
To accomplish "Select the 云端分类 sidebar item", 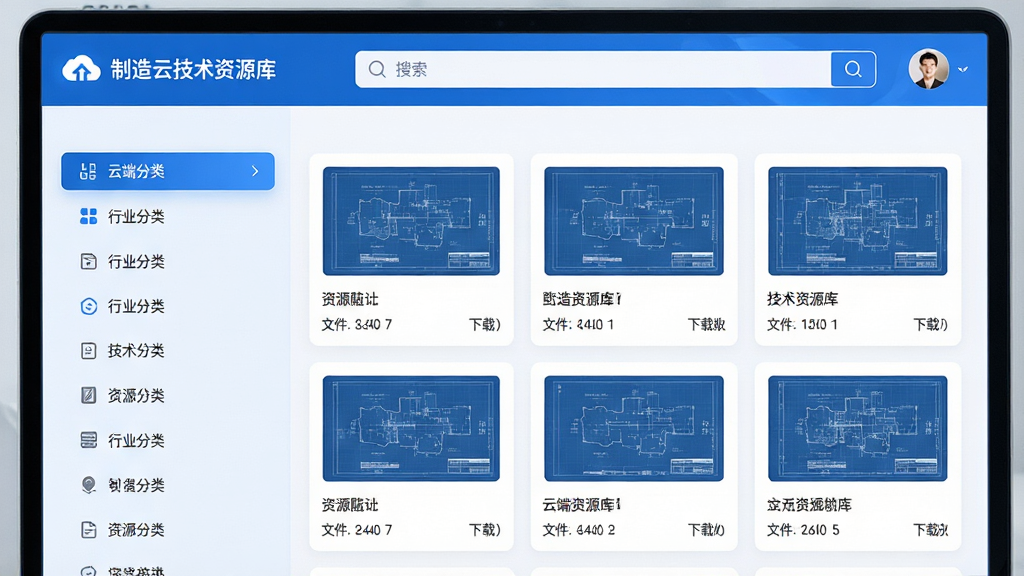I will click(168, 171).
